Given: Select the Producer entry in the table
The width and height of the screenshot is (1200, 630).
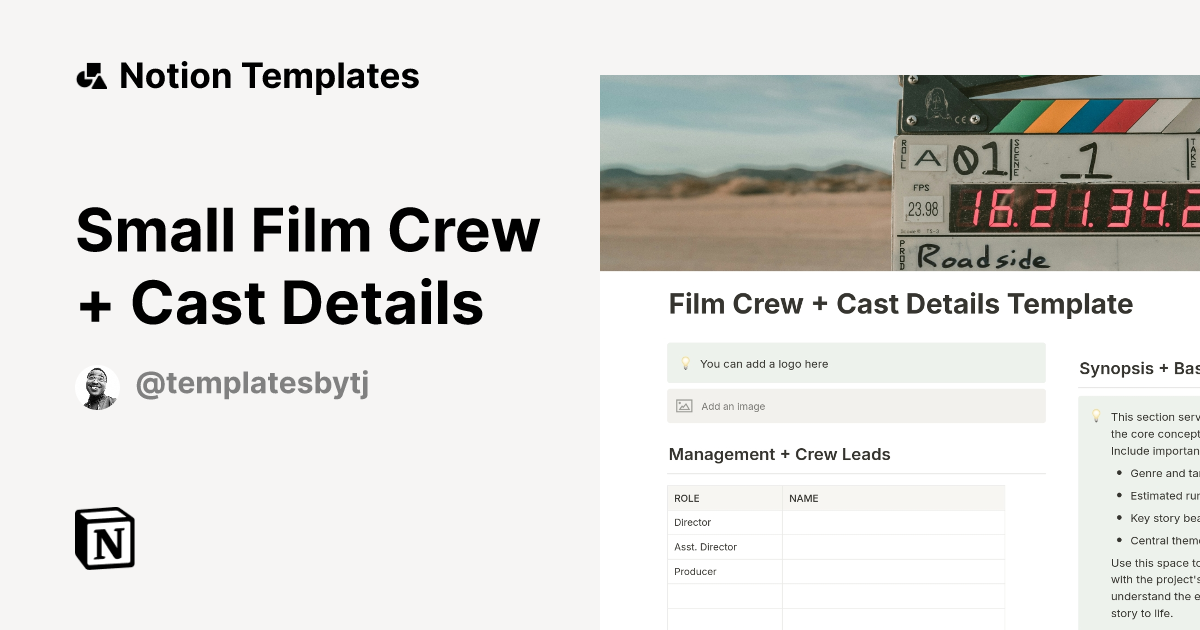Looking at the screenshot, I should point(695,571).
